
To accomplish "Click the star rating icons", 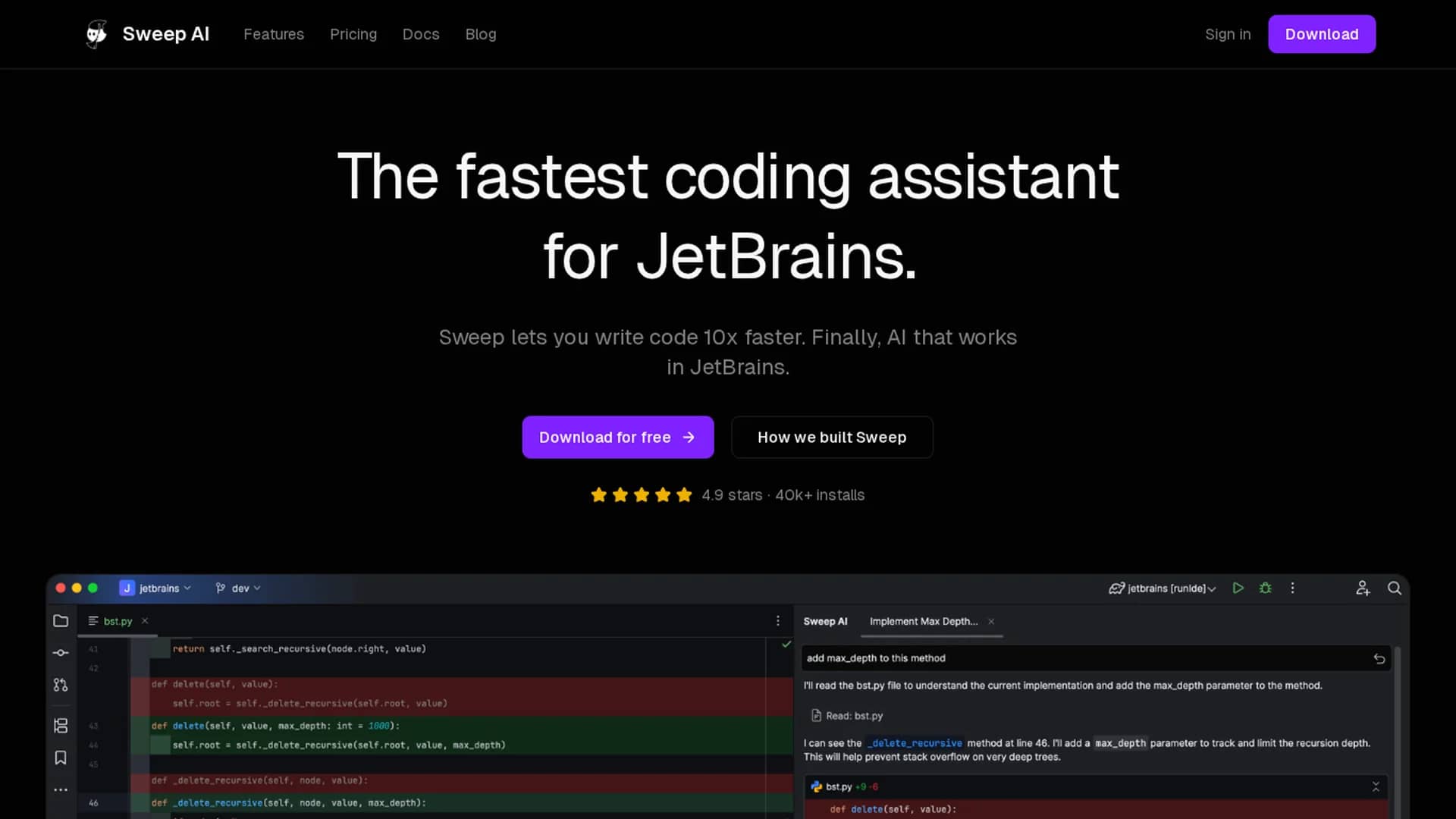I will [642, 495].
